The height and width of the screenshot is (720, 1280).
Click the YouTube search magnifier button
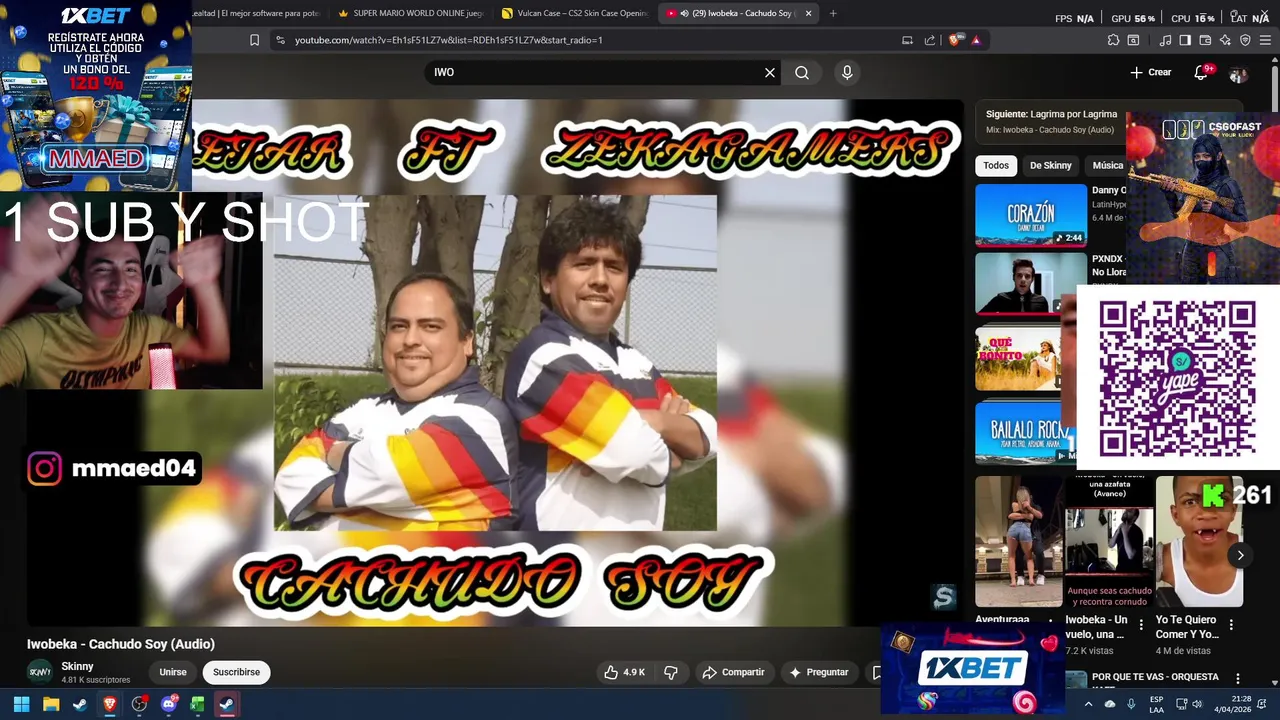[802, 72]
